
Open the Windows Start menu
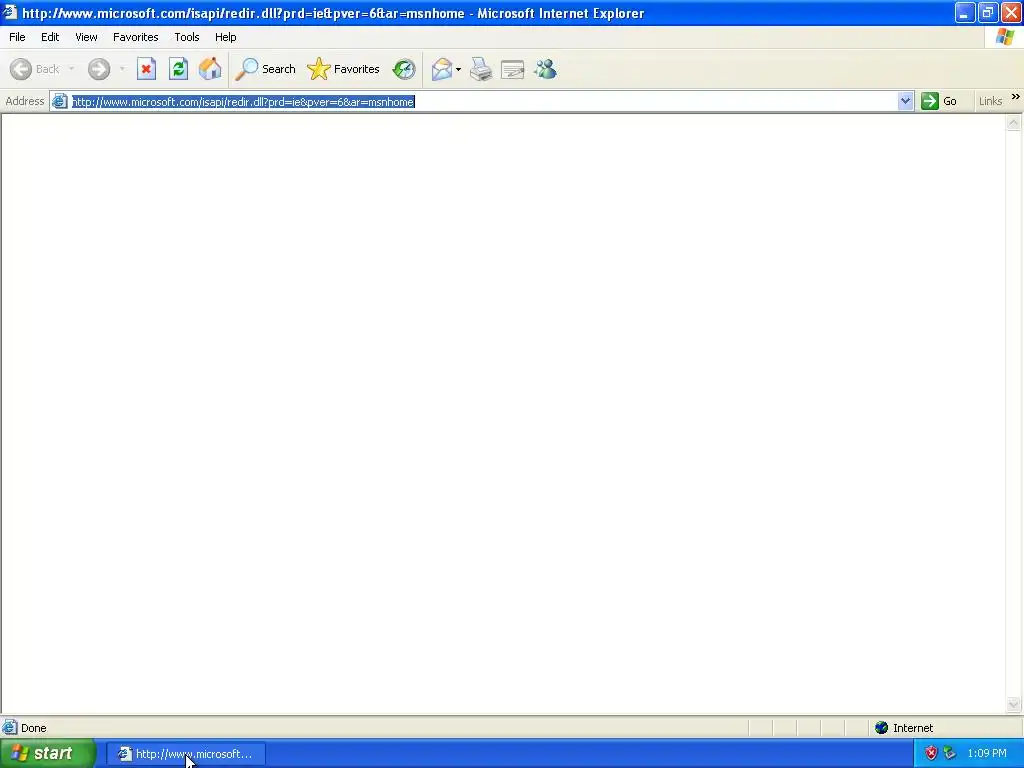(x=48, y=754)
